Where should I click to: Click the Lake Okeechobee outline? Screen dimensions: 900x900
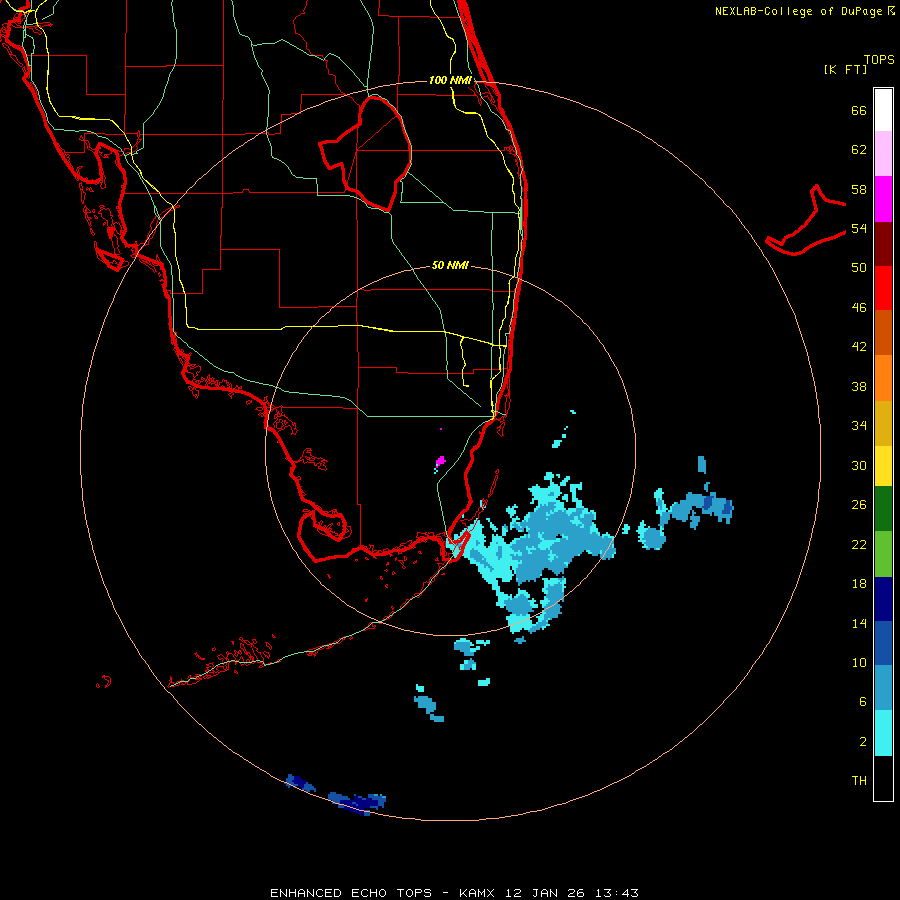coord(365,153)
